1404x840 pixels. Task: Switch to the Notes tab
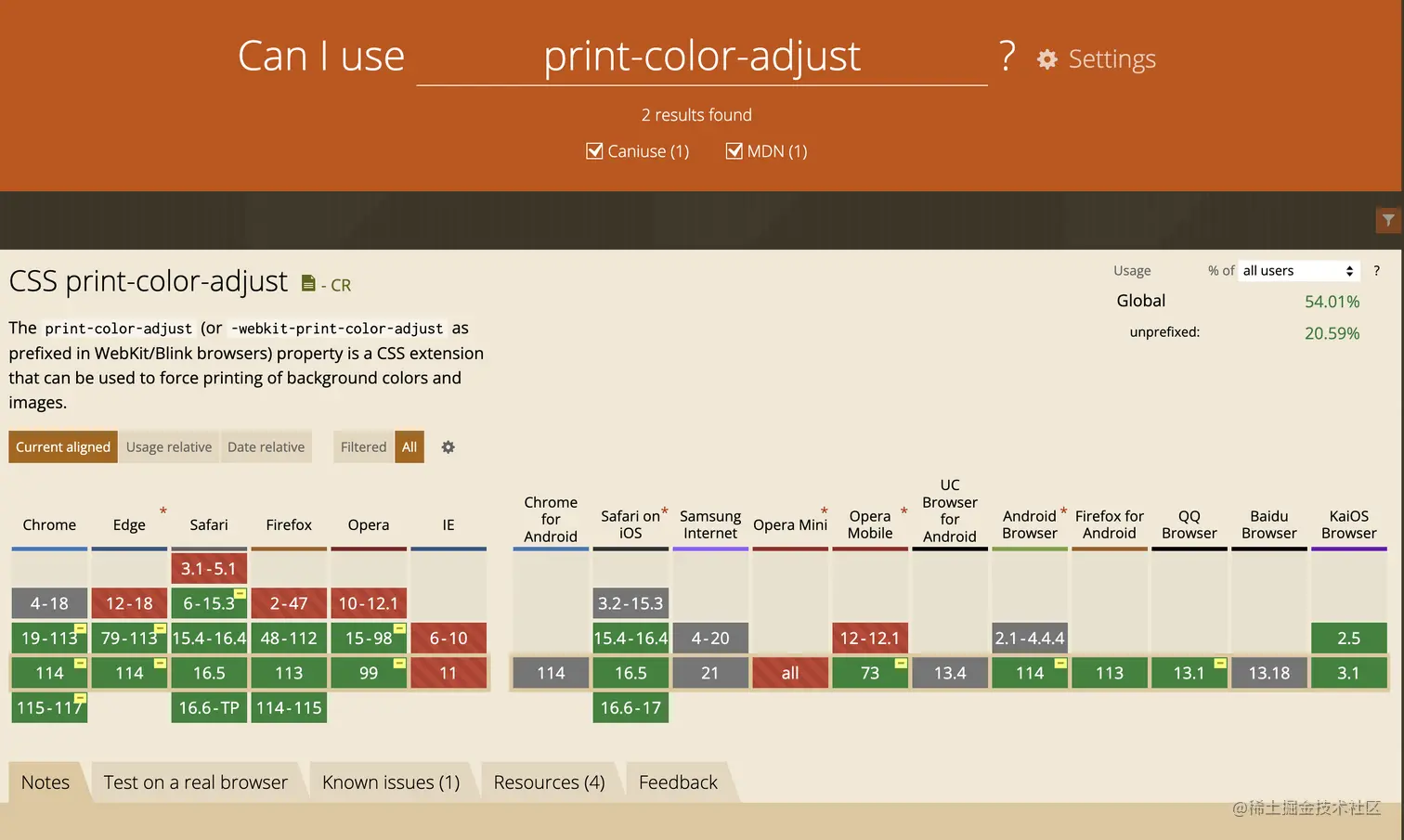tap(45, 782)
